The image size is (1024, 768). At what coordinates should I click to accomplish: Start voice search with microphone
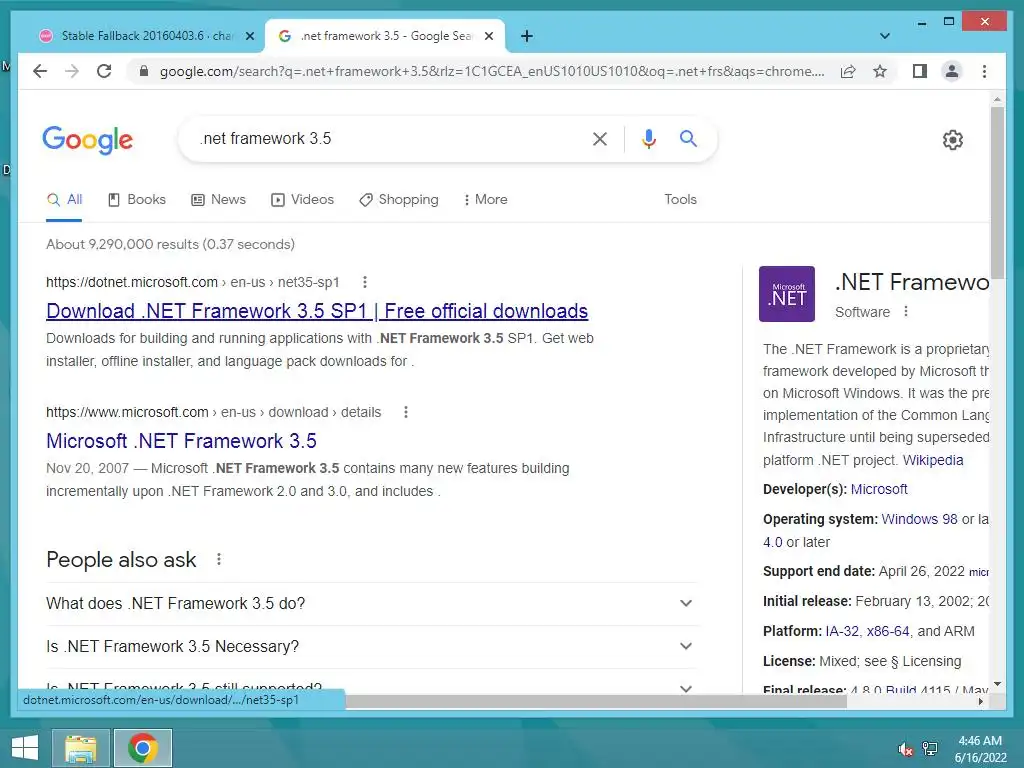click(648, 138)
